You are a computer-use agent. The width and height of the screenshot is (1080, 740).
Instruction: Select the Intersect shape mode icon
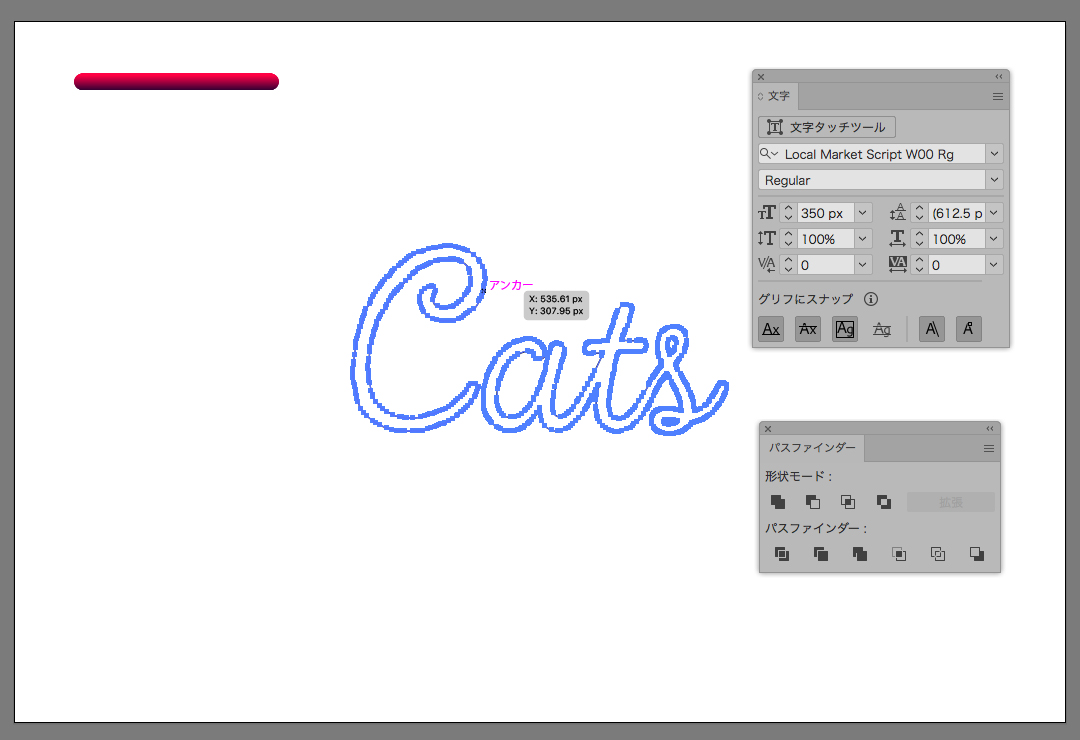point(848,502)
